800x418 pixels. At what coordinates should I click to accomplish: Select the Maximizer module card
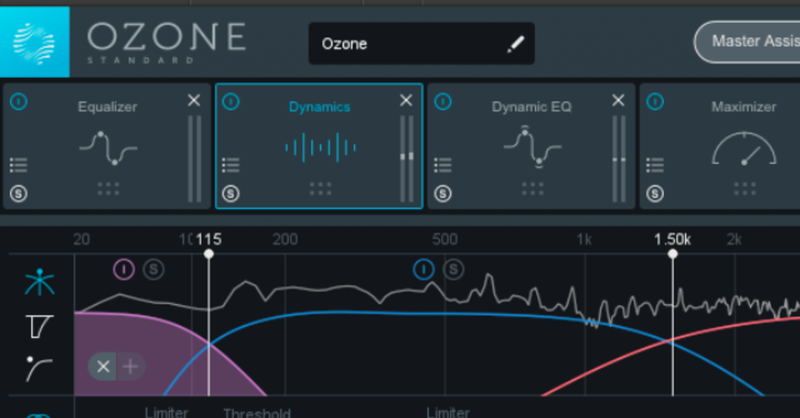tap(720, 146)
